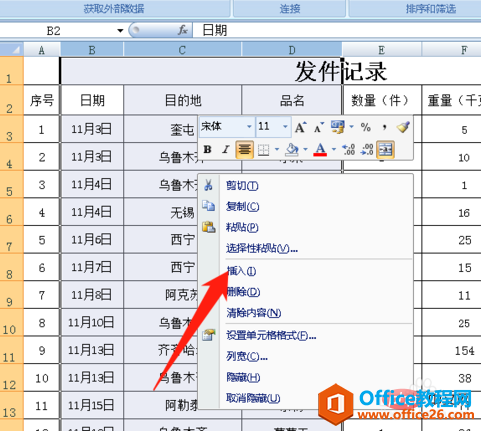Viewport: 481px width, 432px height.
Task: Click date cell 11月6日
Action: pyautogui.click(x=92, y=240)
